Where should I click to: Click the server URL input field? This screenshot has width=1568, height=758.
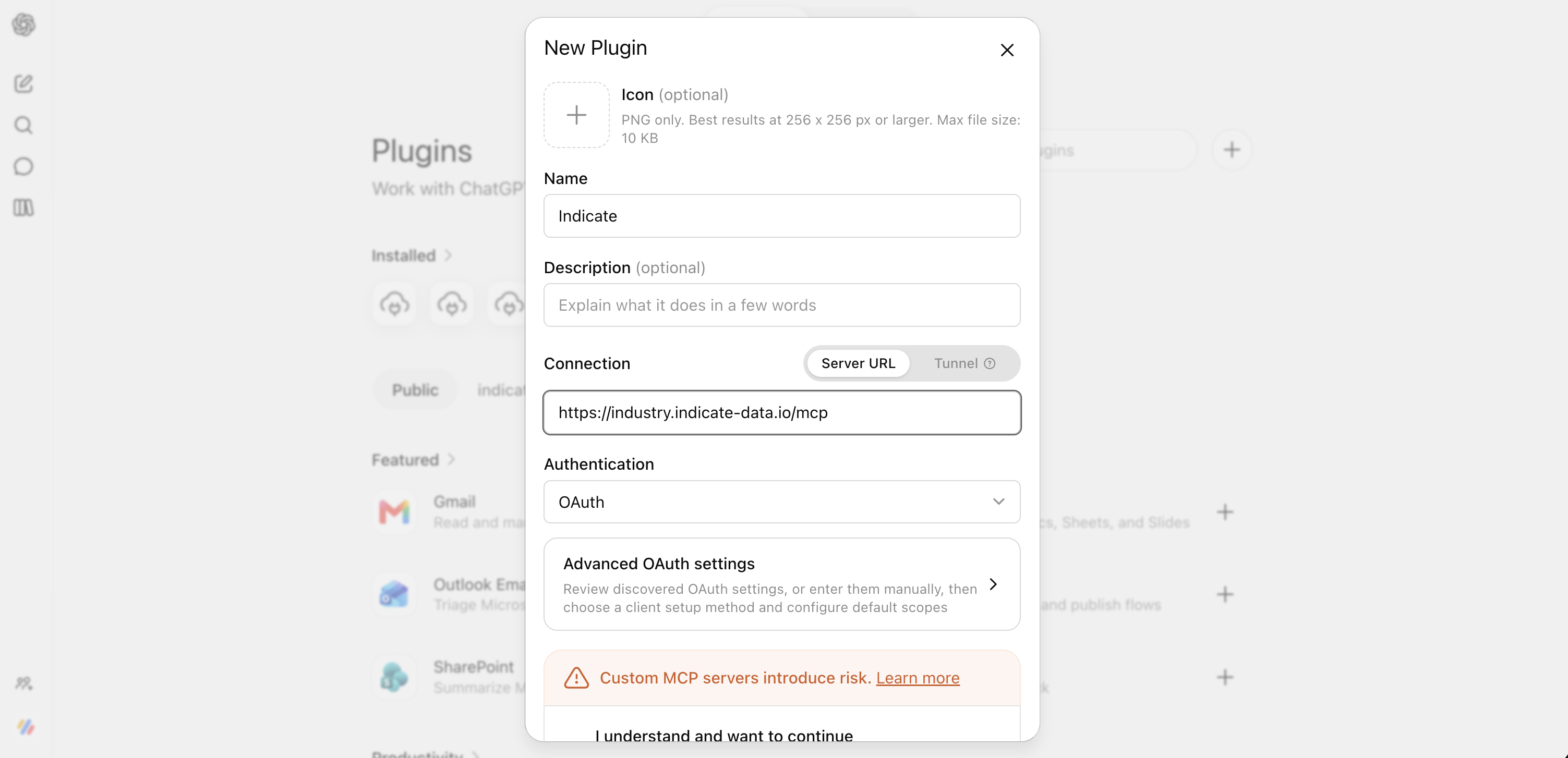781,412
